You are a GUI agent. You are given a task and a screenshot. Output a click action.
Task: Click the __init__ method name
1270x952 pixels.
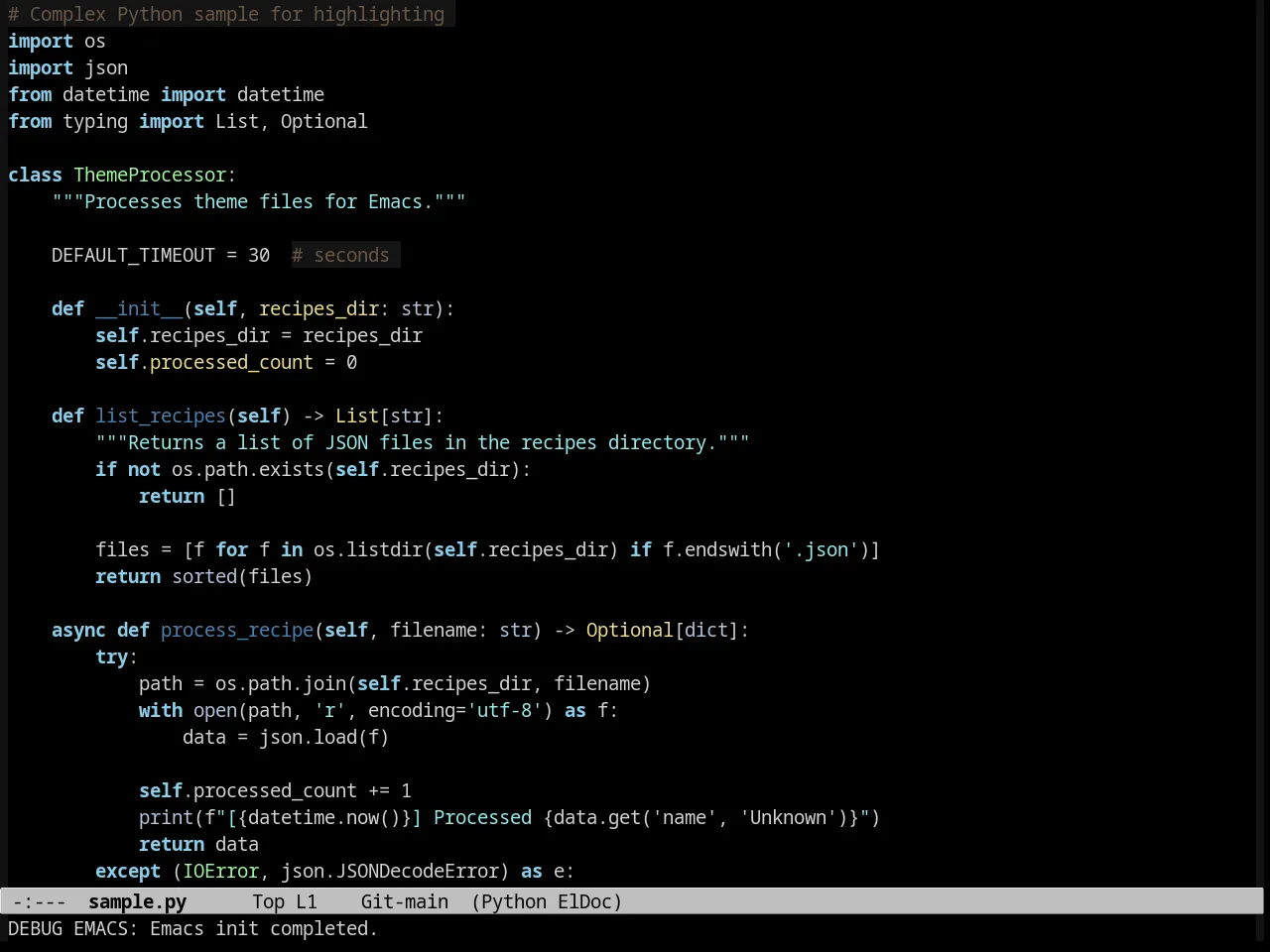pyautogui.click(x=139, y=308)
